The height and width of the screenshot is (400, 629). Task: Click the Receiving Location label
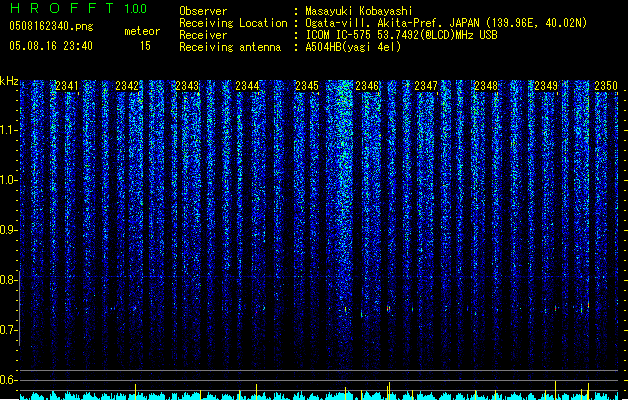coord(233,23)
